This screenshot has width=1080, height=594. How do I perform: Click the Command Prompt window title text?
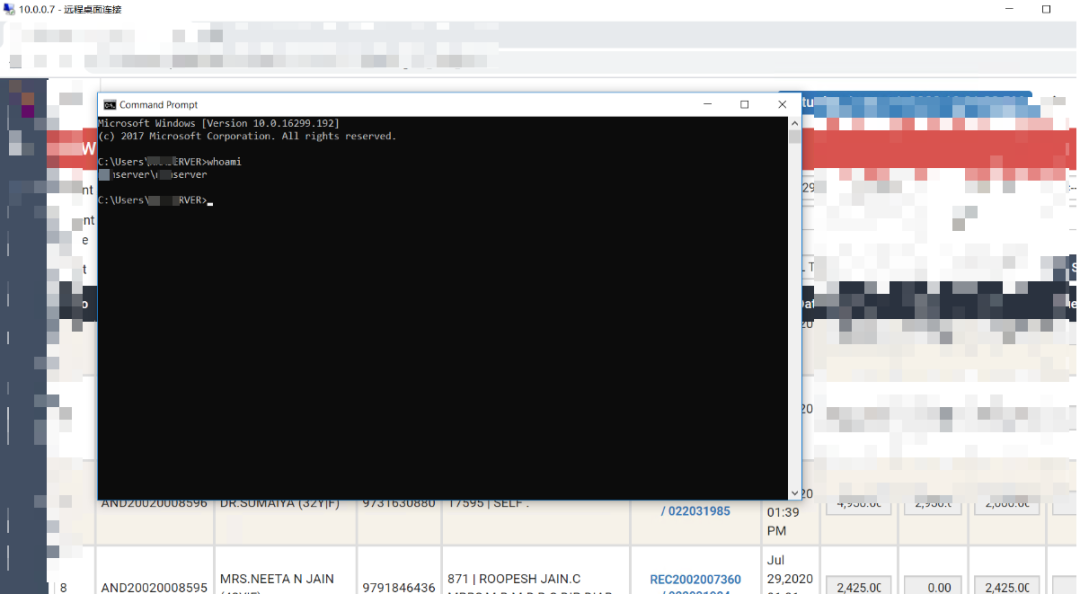point(158,105)
